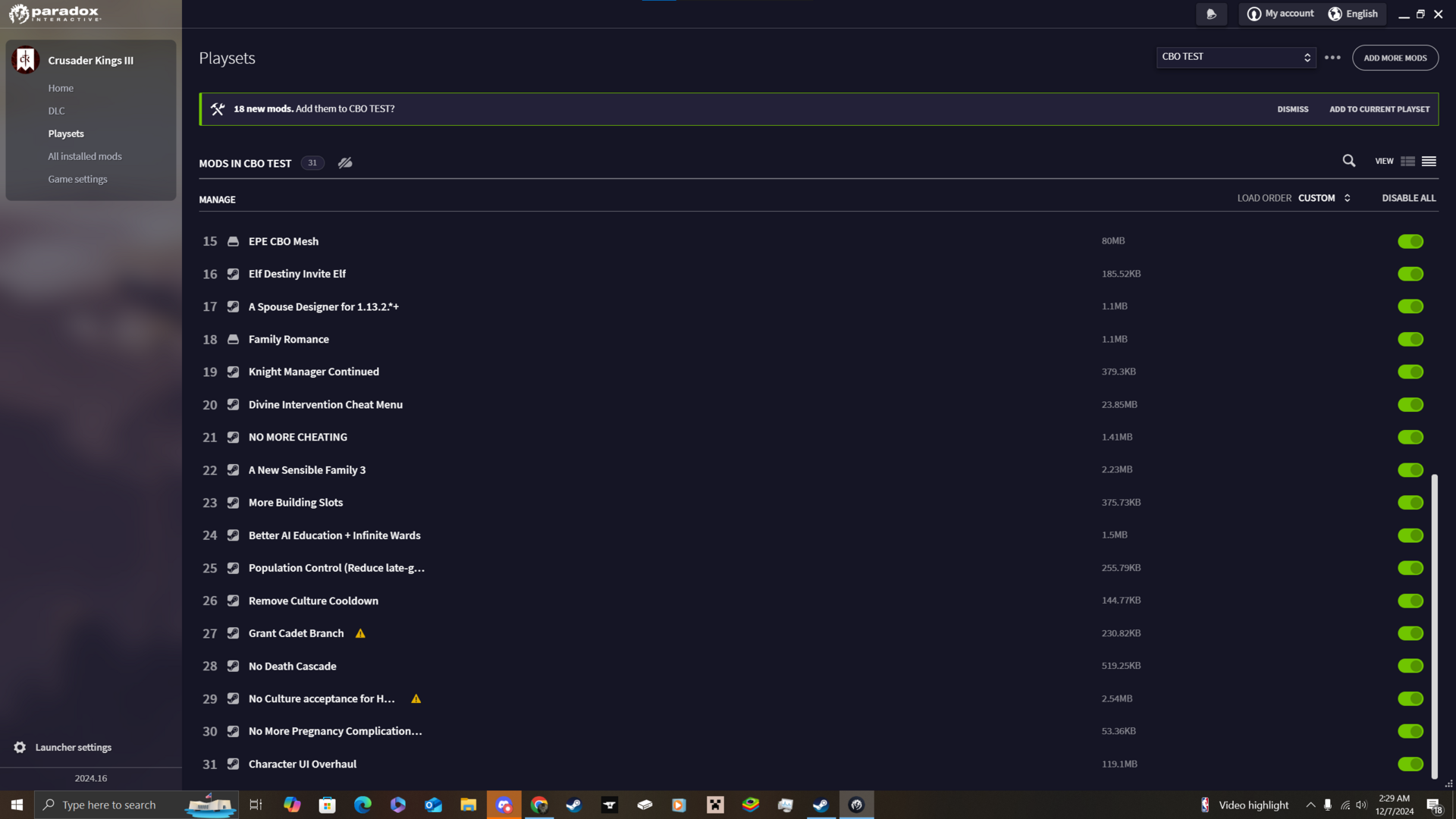Toggle No More Pregnancy Complications mod
Screen dimensions: 1456x819
point(1410,731)
